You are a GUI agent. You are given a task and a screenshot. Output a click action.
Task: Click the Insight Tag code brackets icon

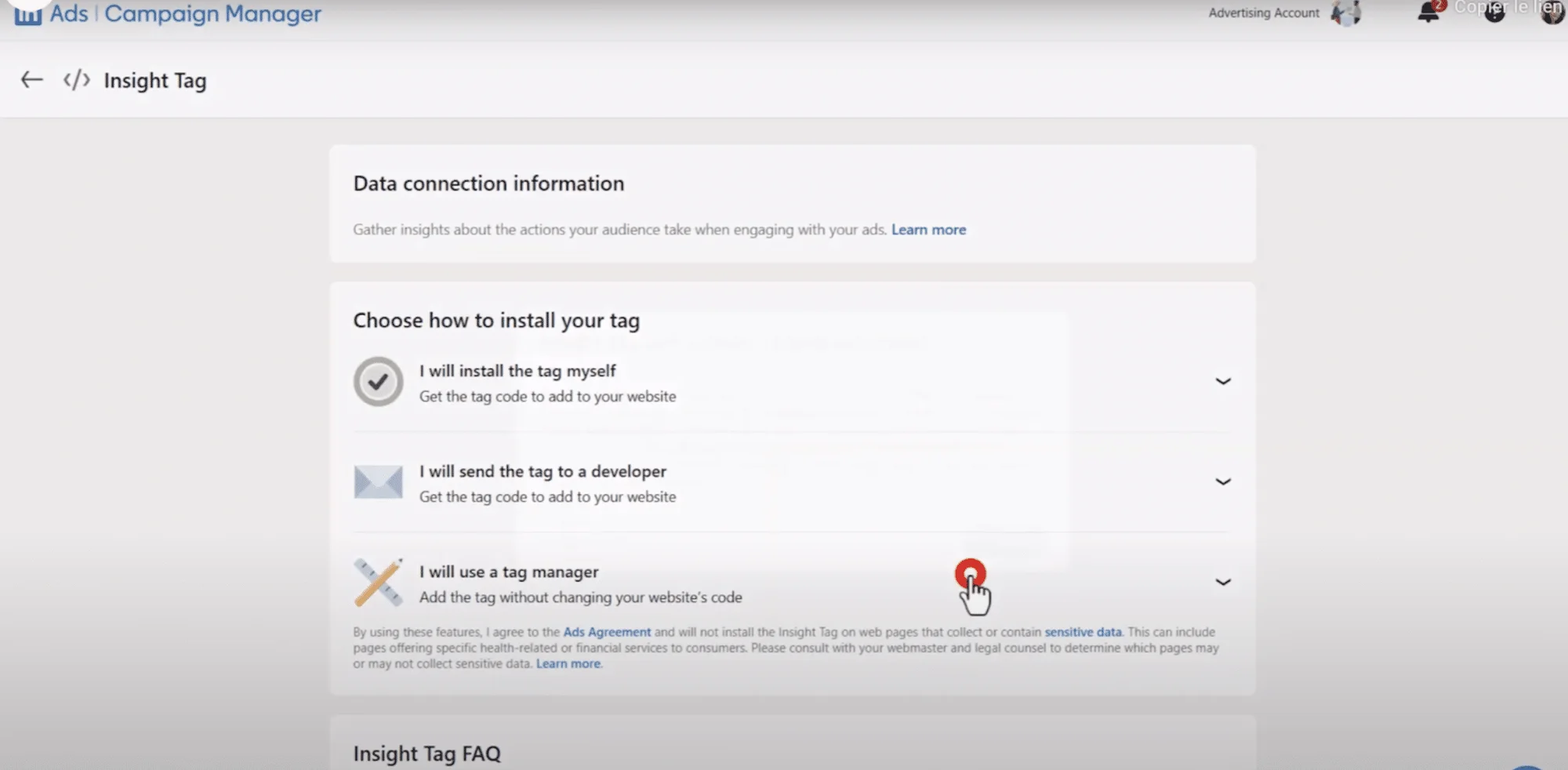pyautogui.click(x=77, y=80)
